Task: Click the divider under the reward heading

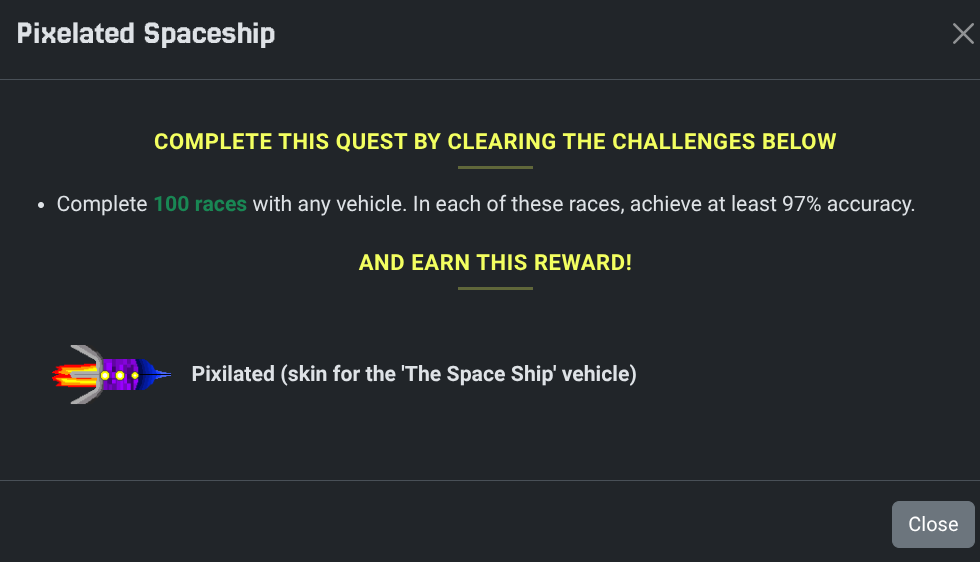Action: (495, 288)
